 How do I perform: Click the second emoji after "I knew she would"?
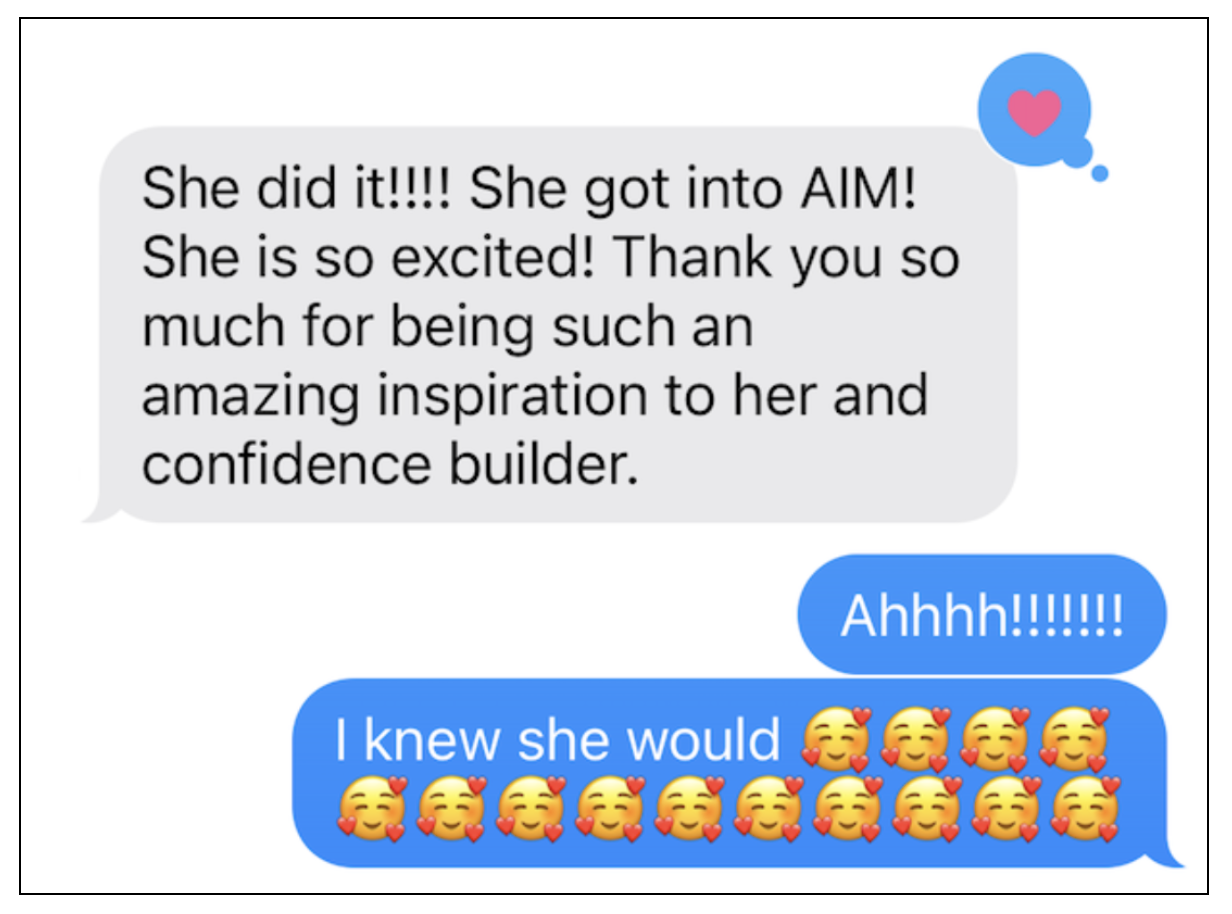(916, 740)
